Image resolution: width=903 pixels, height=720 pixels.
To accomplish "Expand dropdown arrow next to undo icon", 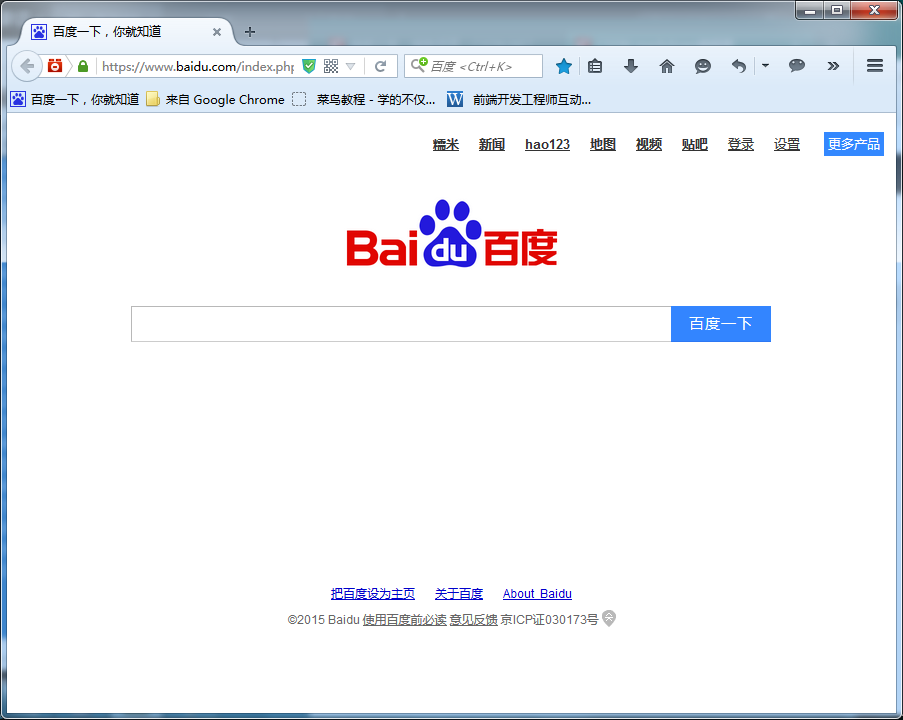I will point(765,66).
